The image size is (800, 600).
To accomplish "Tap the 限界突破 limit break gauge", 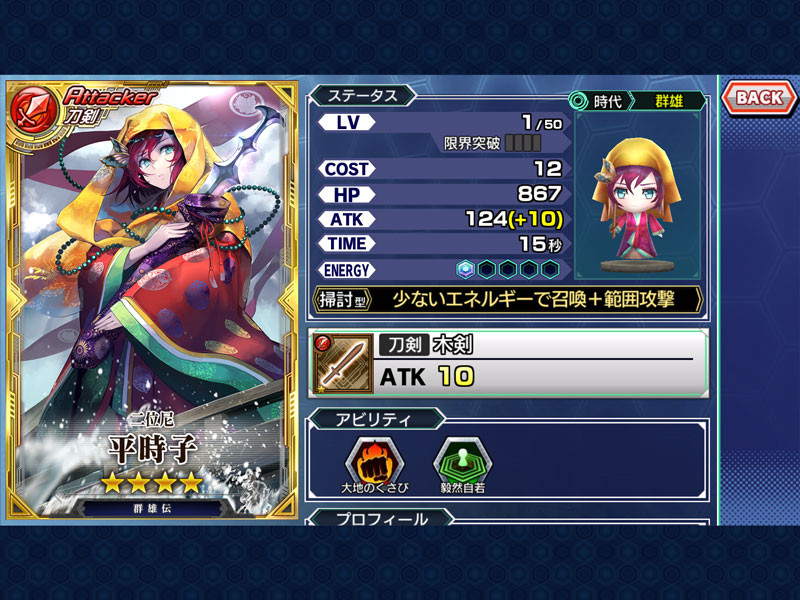I will pos(523,143).
